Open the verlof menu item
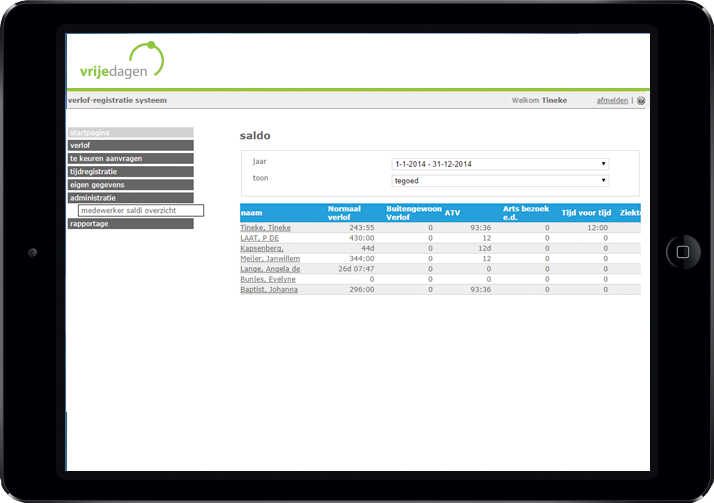The width and height of the screenshot is (714, 503). (x=131, y=145)
